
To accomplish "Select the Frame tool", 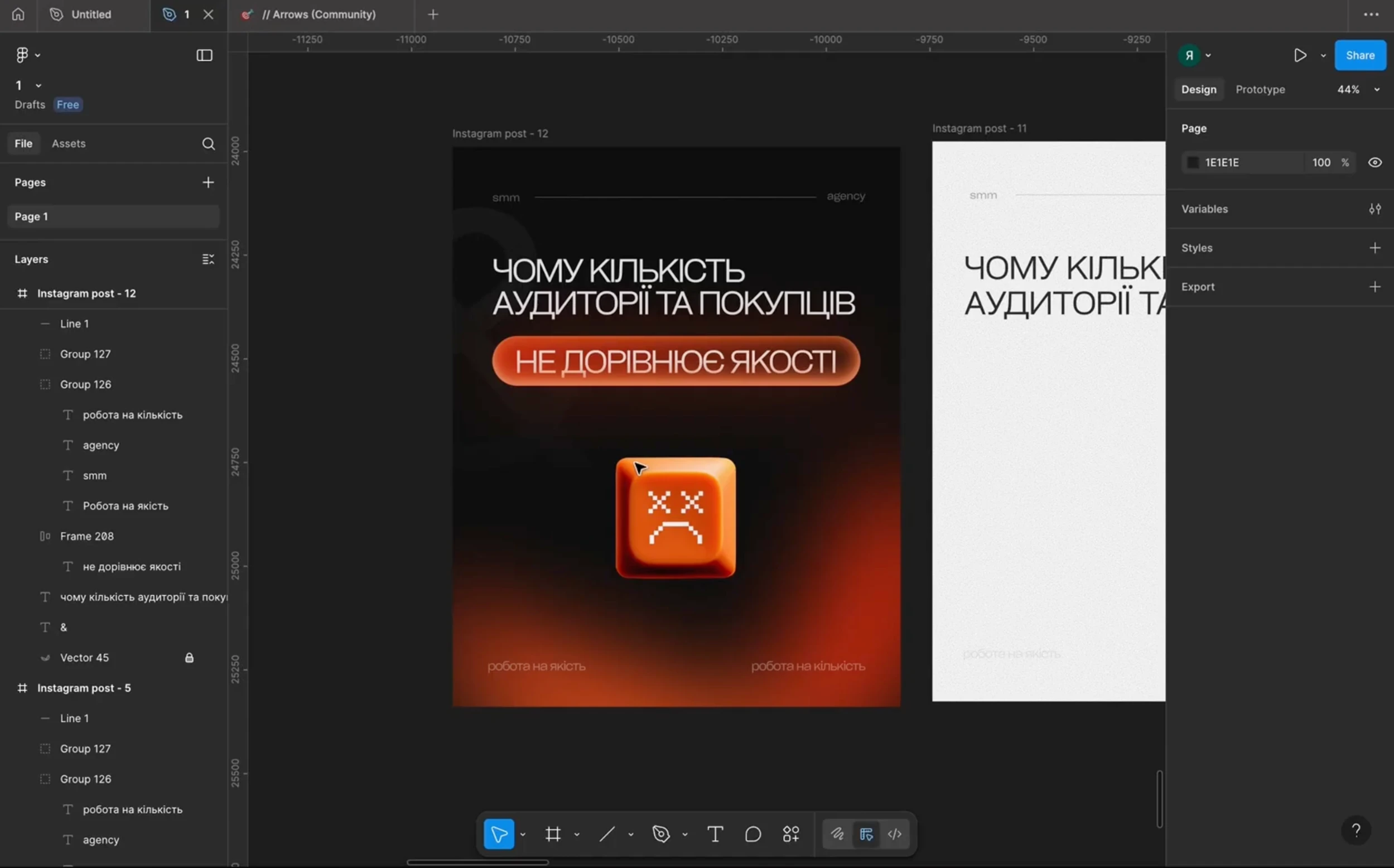I will [x=553, y=834].
